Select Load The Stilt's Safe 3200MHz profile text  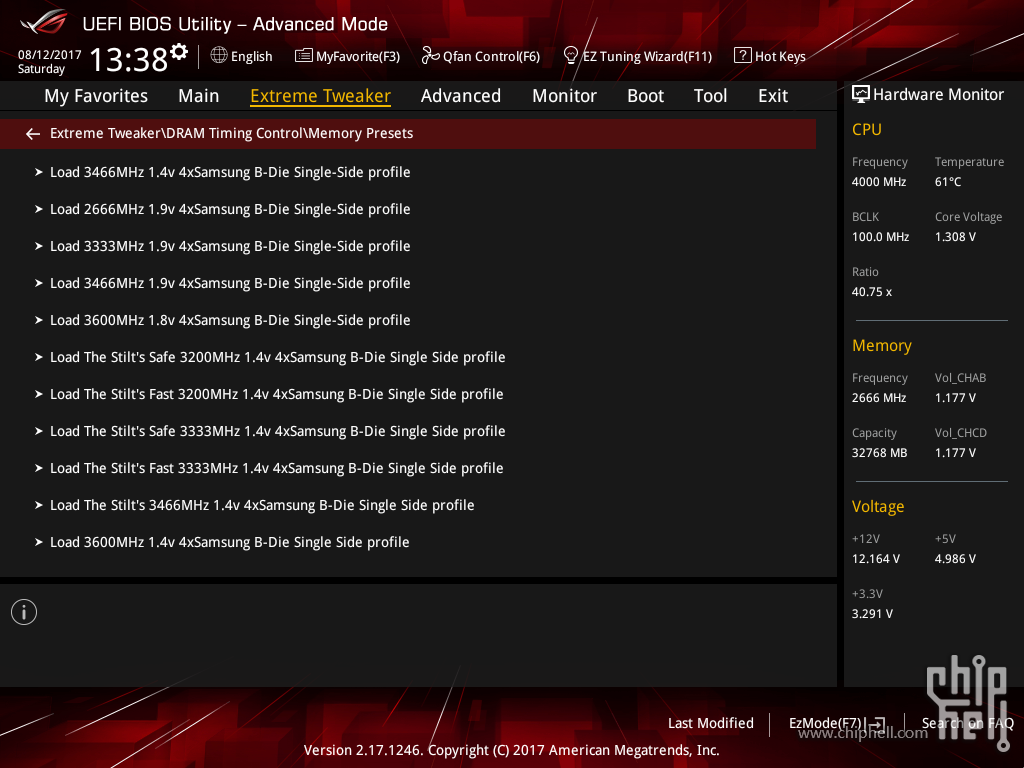tap(278, 357)
